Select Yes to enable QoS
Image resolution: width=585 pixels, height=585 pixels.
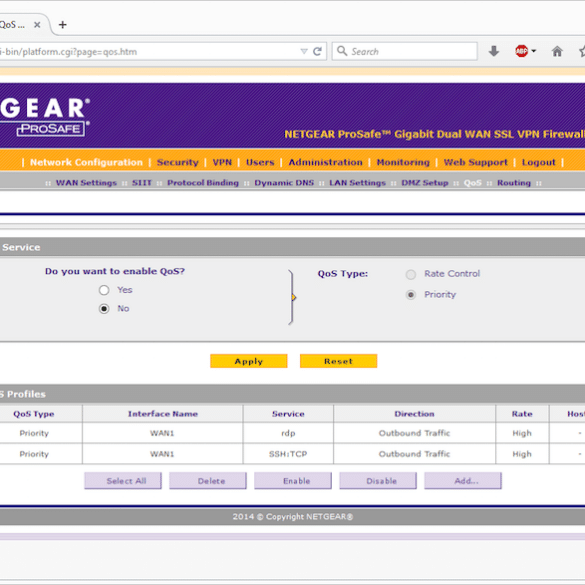coord(104,290)
